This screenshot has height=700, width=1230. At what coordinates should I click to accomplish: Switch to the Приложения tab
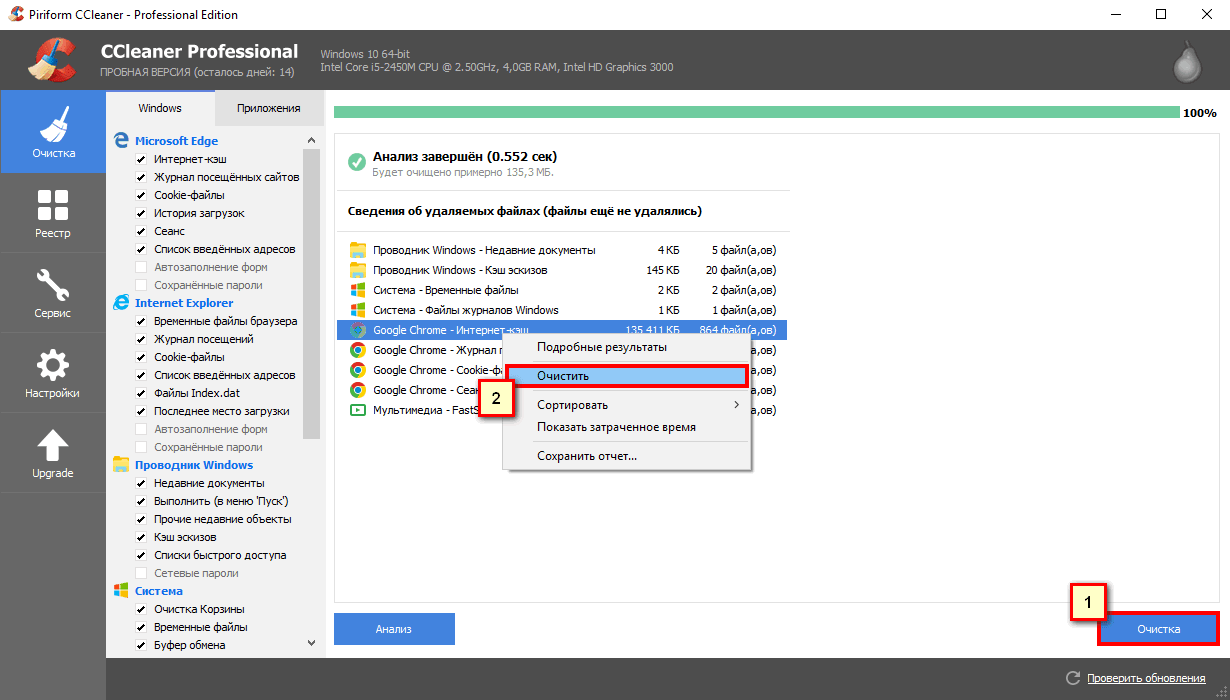268,108
